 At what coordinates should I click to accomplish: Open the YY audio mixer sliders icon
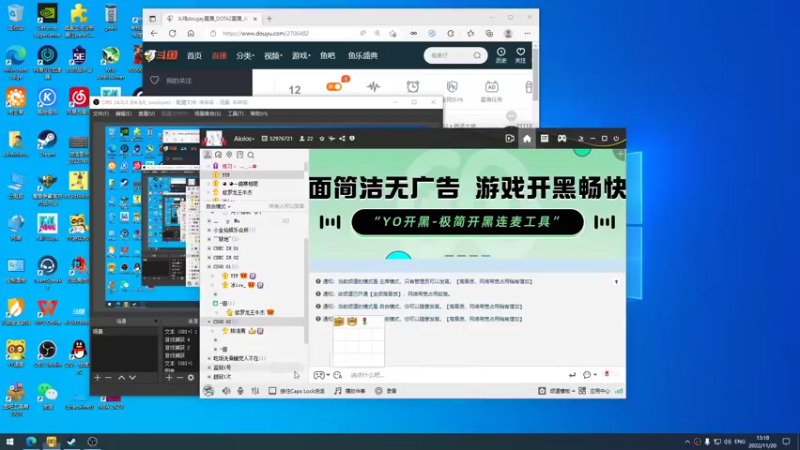[x=255, y=391]
